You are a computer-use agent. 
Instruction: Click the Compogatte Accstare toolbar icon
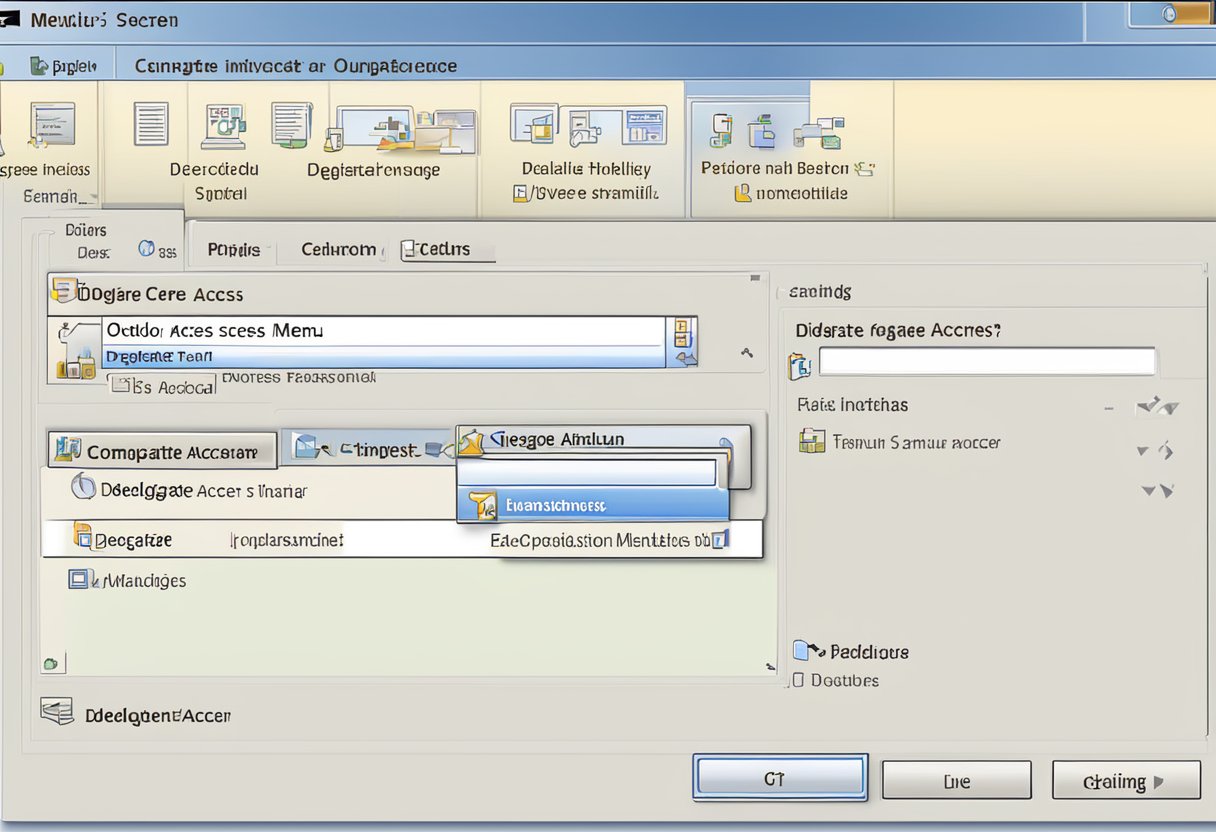point(160,450)
